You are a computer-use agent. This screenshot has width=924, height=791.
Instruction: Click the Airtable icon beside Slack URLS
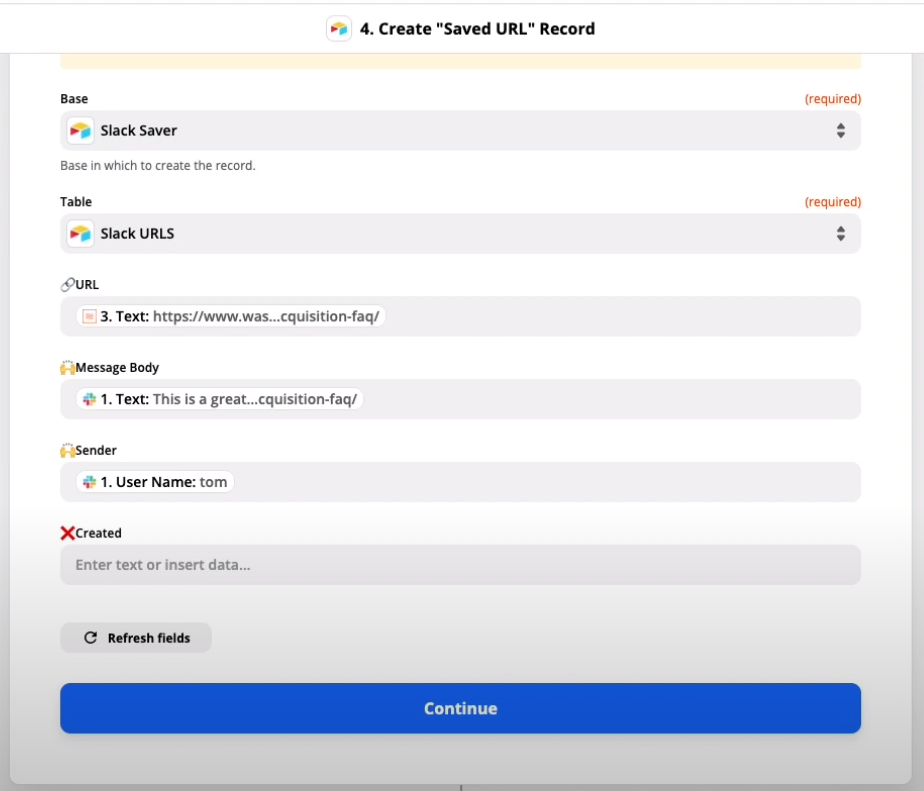[80, 233]
